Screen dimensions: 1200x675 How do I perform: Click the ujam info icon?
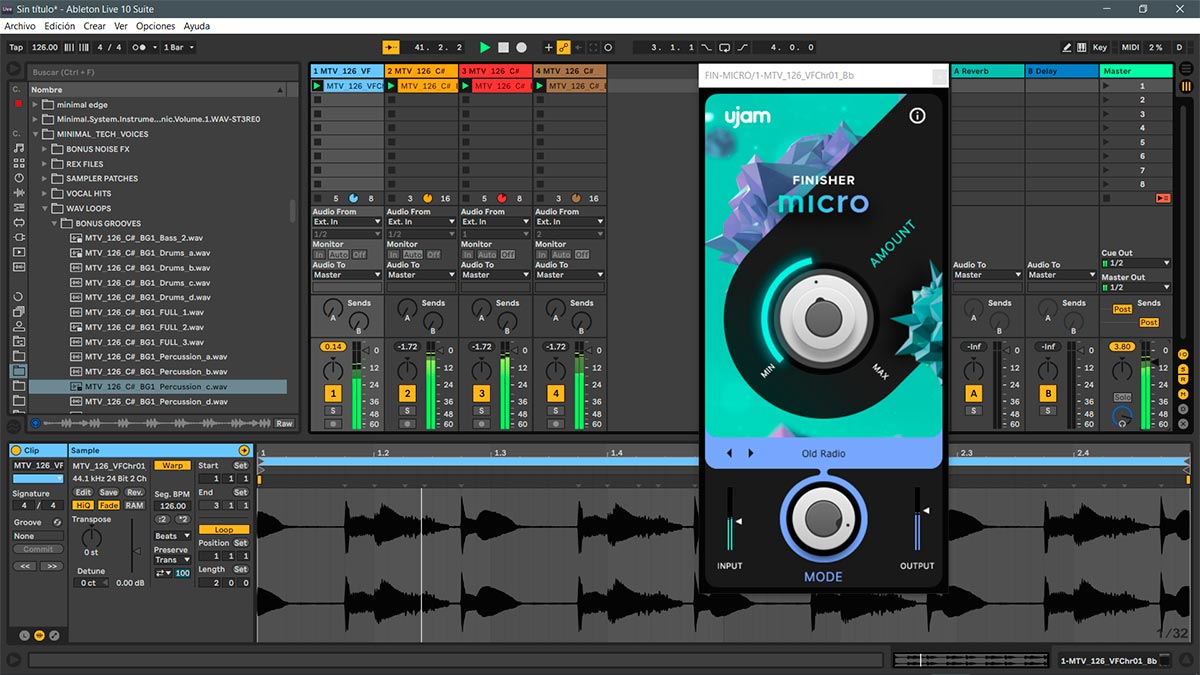point(917,116)
